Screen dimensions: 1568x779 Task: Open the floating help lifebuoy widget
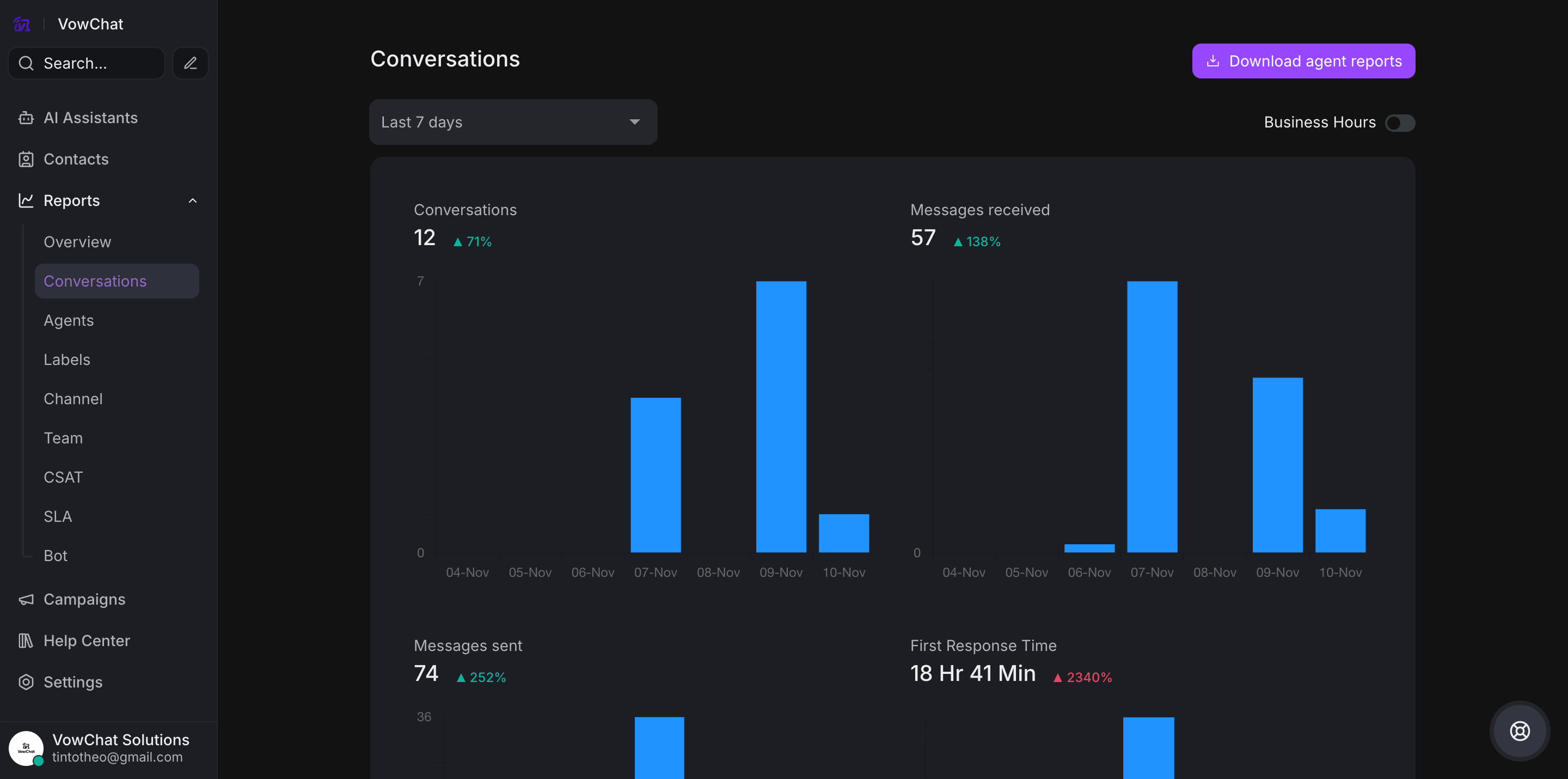[1520, 731]
